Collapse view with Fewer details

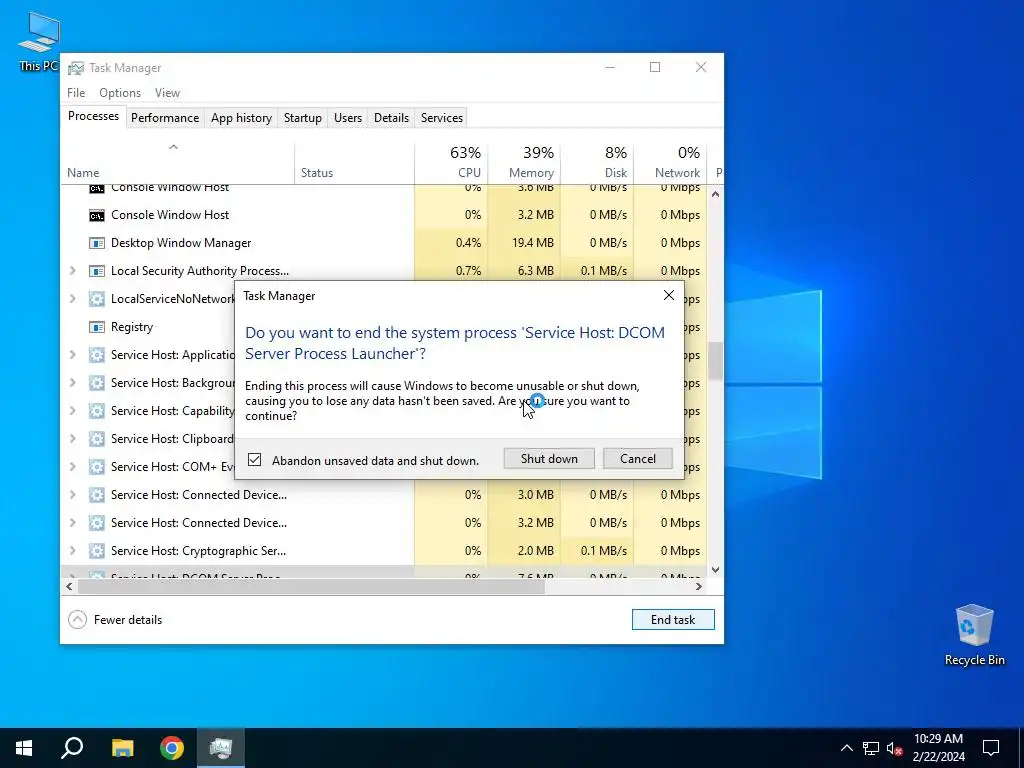[x=115, y=620]
